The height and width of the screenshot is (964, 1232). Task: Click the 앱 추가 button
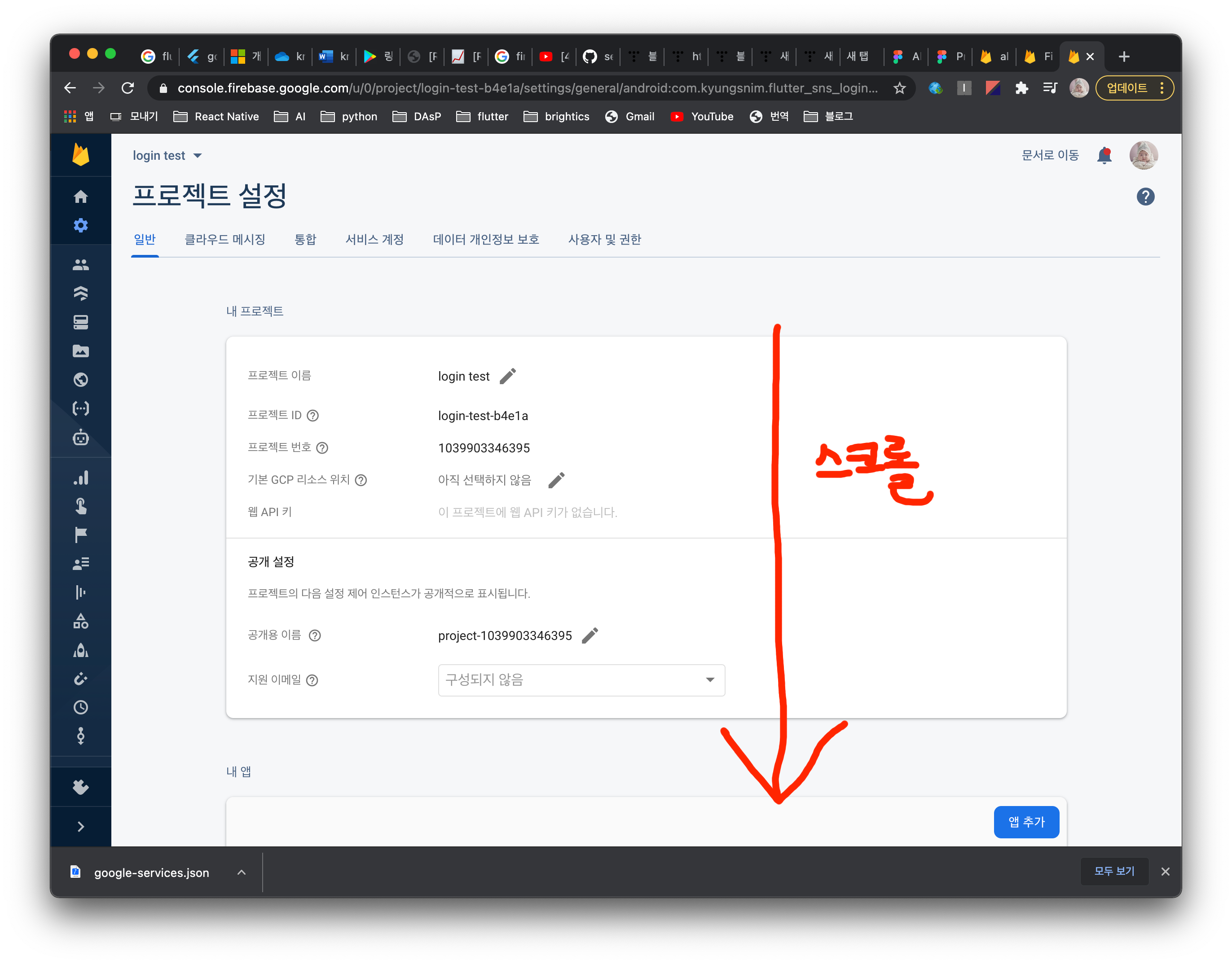click(x=1026, y=822)
